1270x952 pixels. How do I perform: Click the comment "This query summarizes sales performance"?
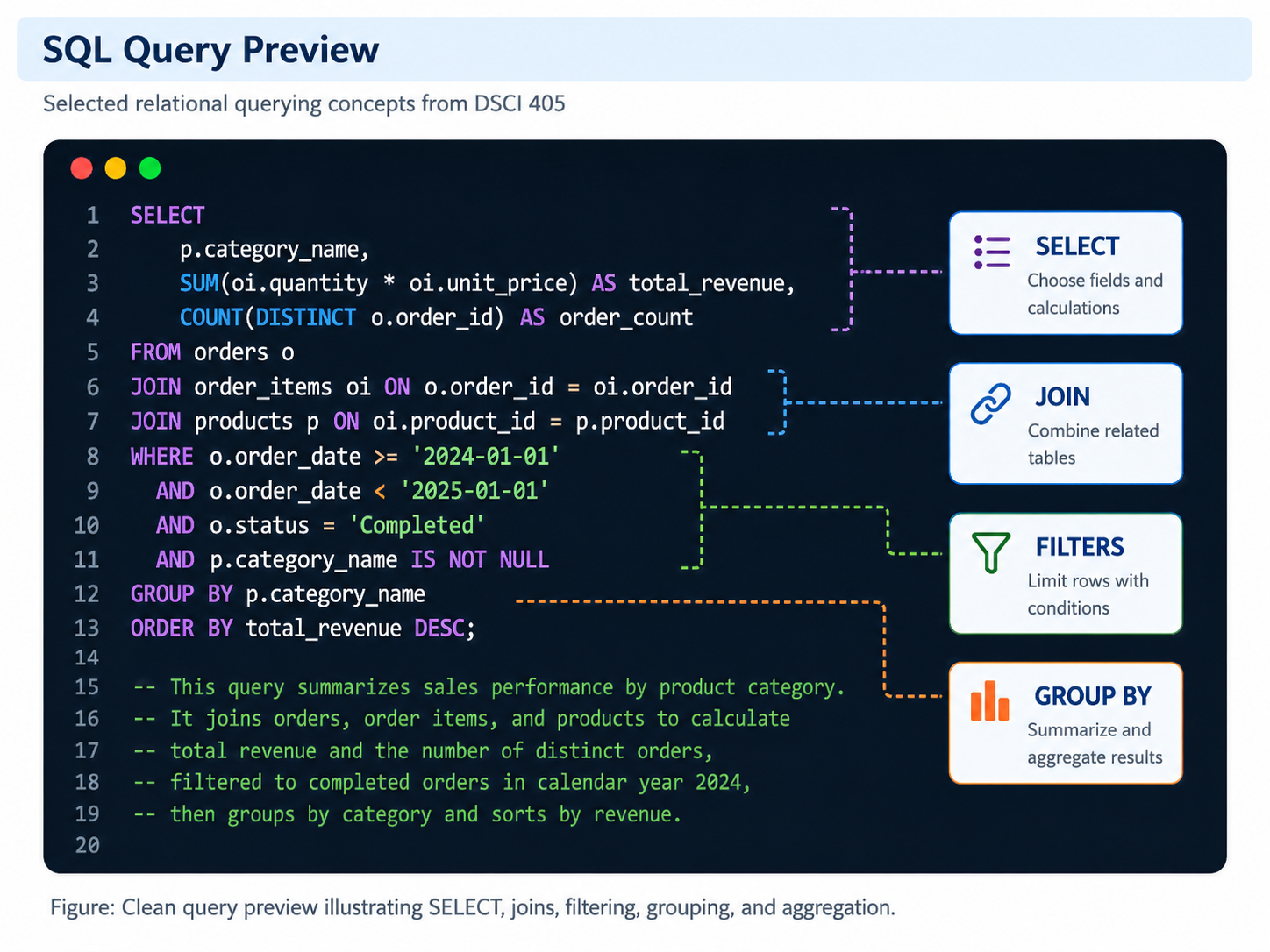pyautogui.click(x=489, y=687)
